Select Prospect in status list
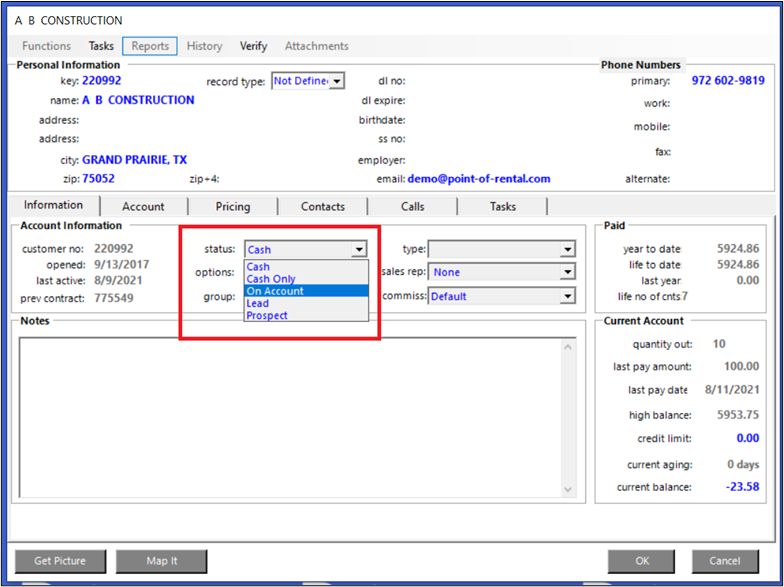The height and width of the screenshot is (587, 784). pyautogui.click(x=267, y=315)
